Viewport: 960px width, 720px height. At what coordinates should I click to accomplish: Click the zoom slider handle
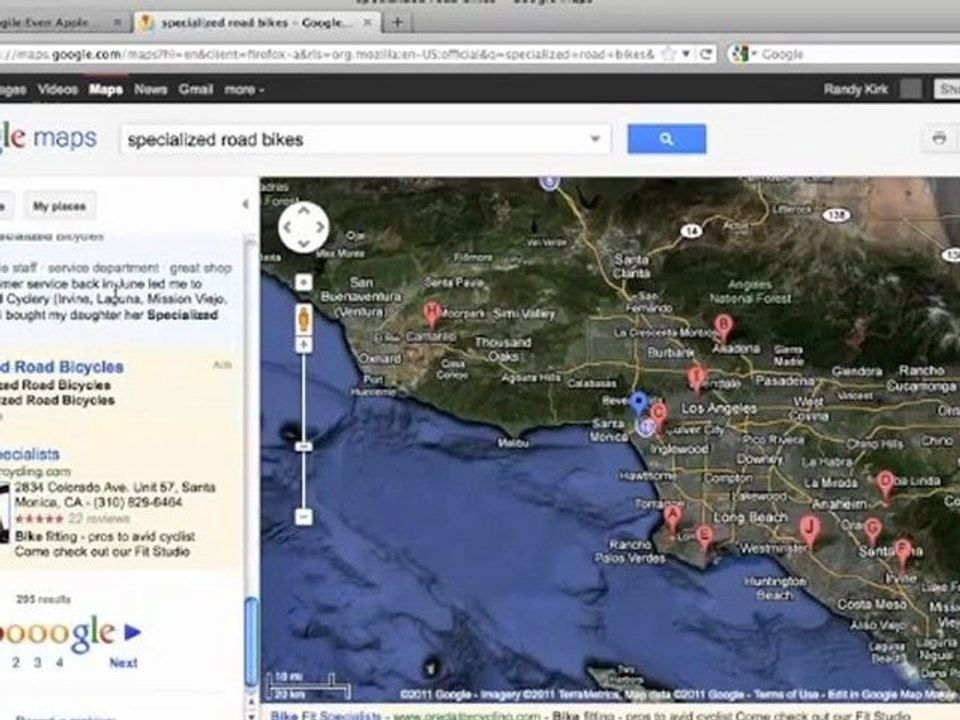(304, 446)
